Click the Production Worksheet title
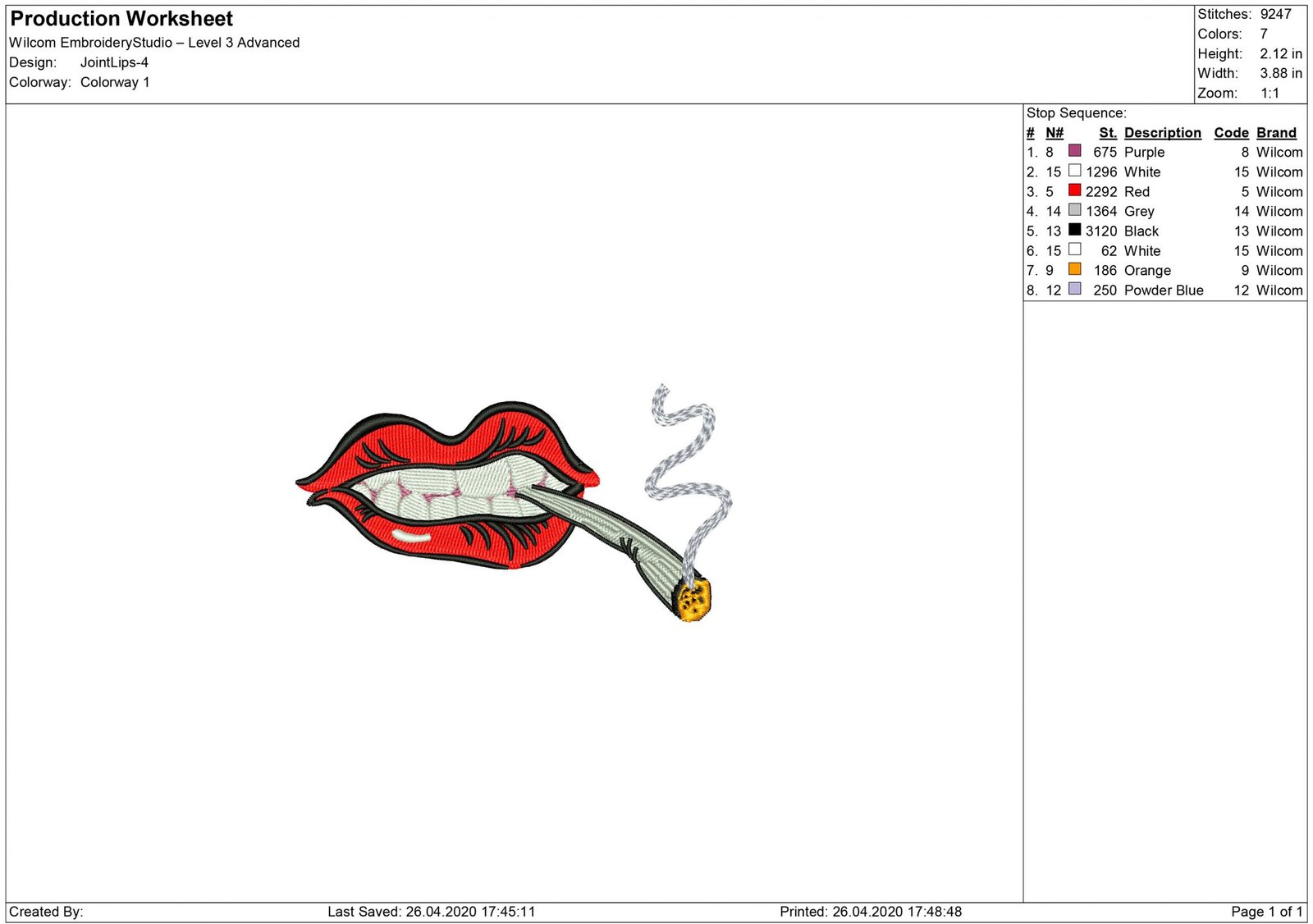Image resolution: width=1313 pixels, height=924 pixels. 121,18
